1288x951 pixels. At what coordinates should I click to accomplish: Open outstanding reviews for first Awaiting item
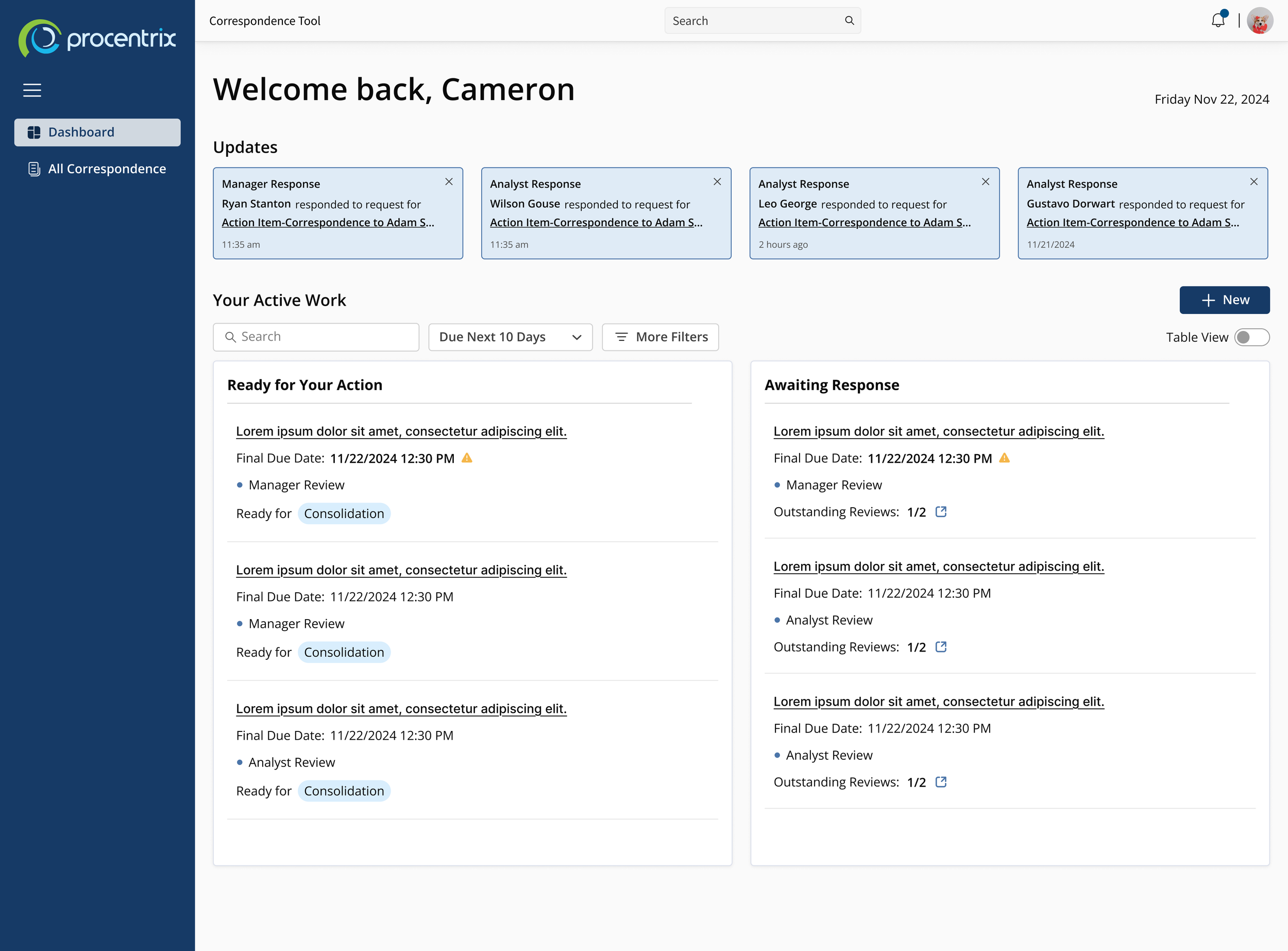pyautogui.click(x=941, y=512)
